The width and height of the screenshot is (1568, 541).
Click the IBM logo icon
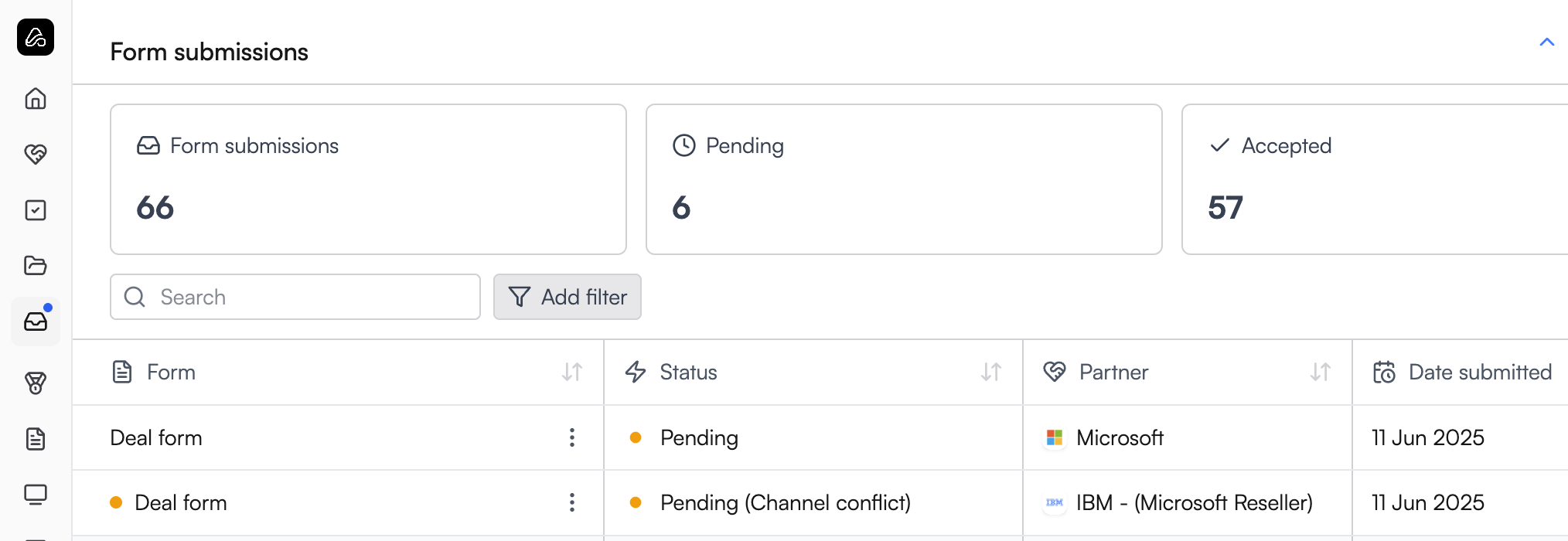(1055, 502)
